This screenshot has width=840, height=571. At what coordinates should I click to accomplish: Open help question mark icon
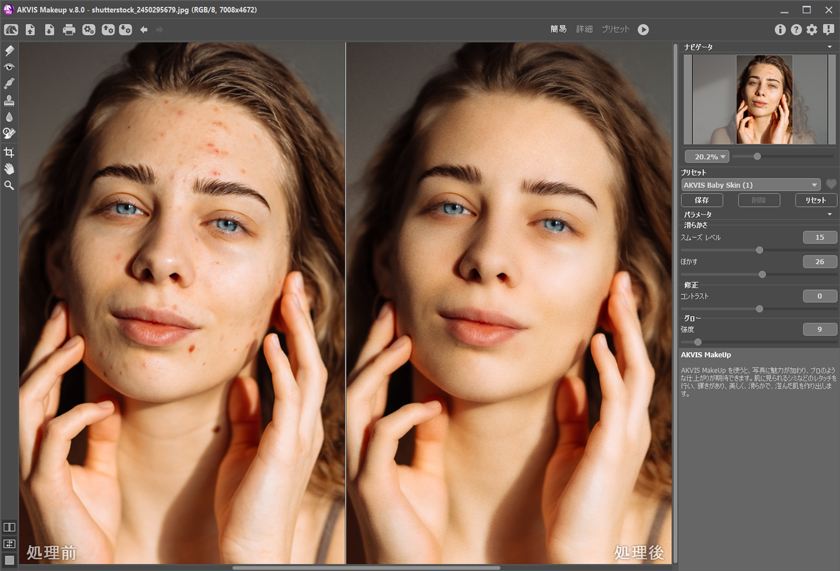pos(796,30)
